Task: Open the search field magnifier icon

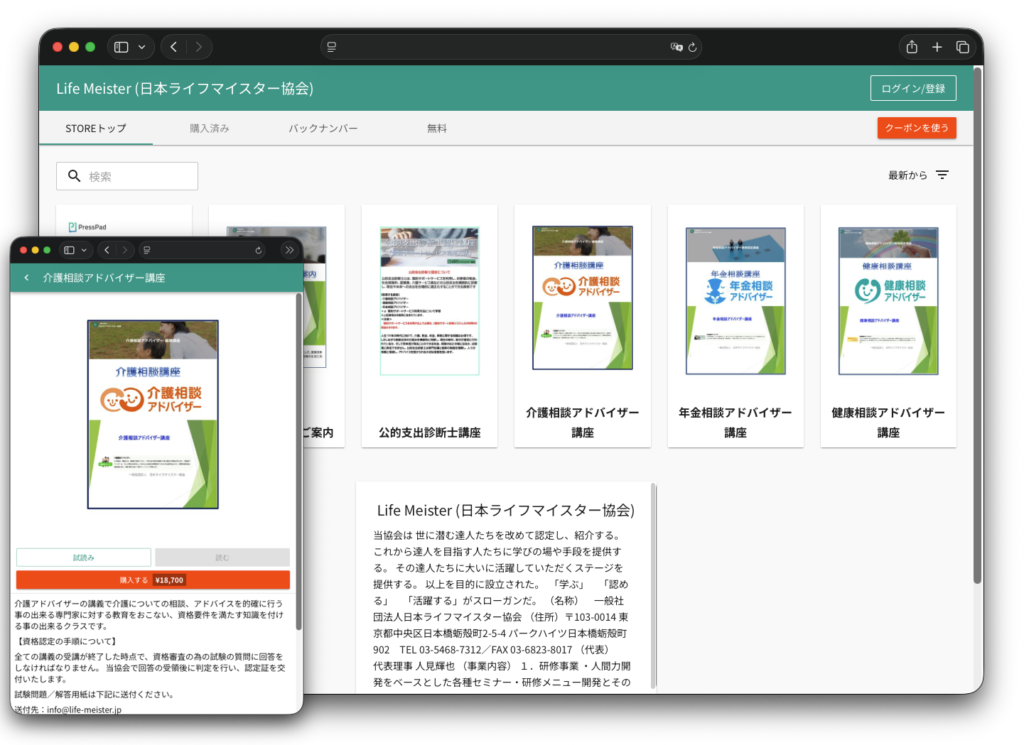Action: pyautogui.click(x=75, y=175)
